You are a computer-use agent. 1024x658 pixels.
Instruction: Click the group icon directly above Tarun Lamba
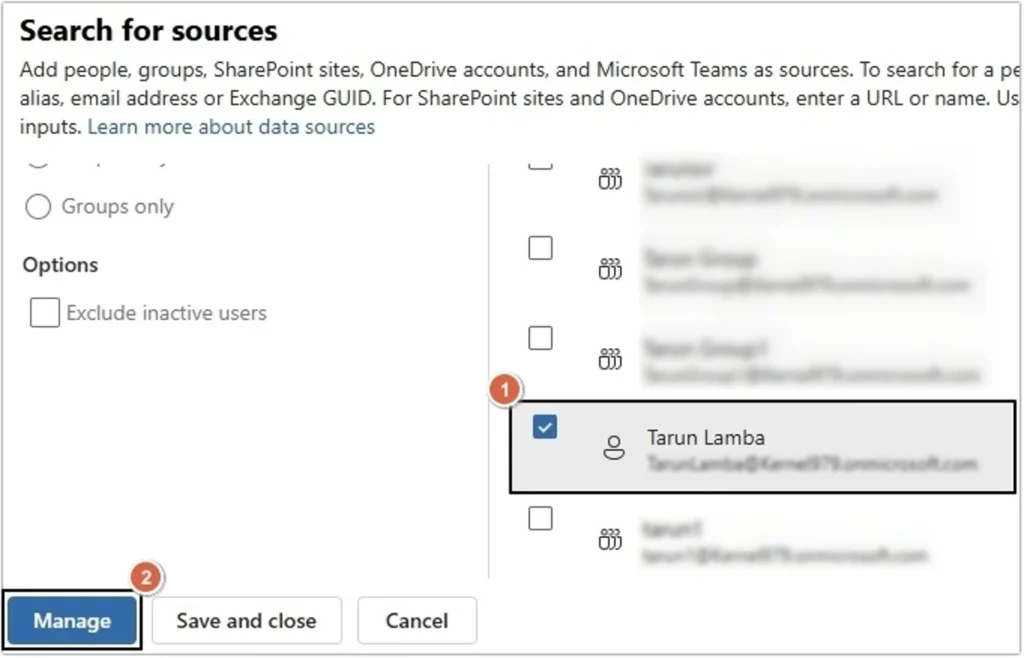[x=610, y=359]
